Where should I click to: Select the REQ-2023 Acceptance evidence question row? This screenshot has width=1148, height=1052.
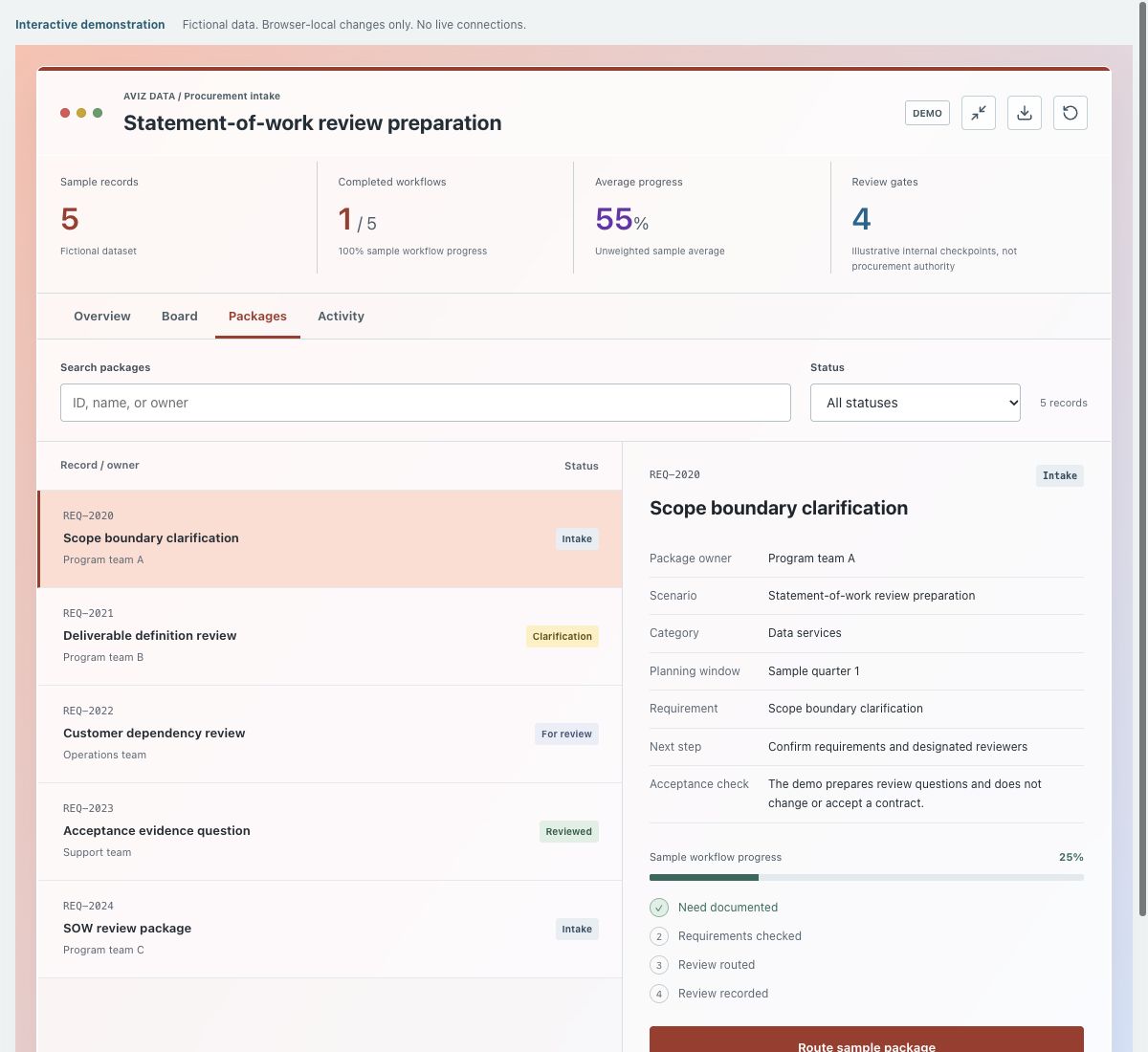click(330, 832)
